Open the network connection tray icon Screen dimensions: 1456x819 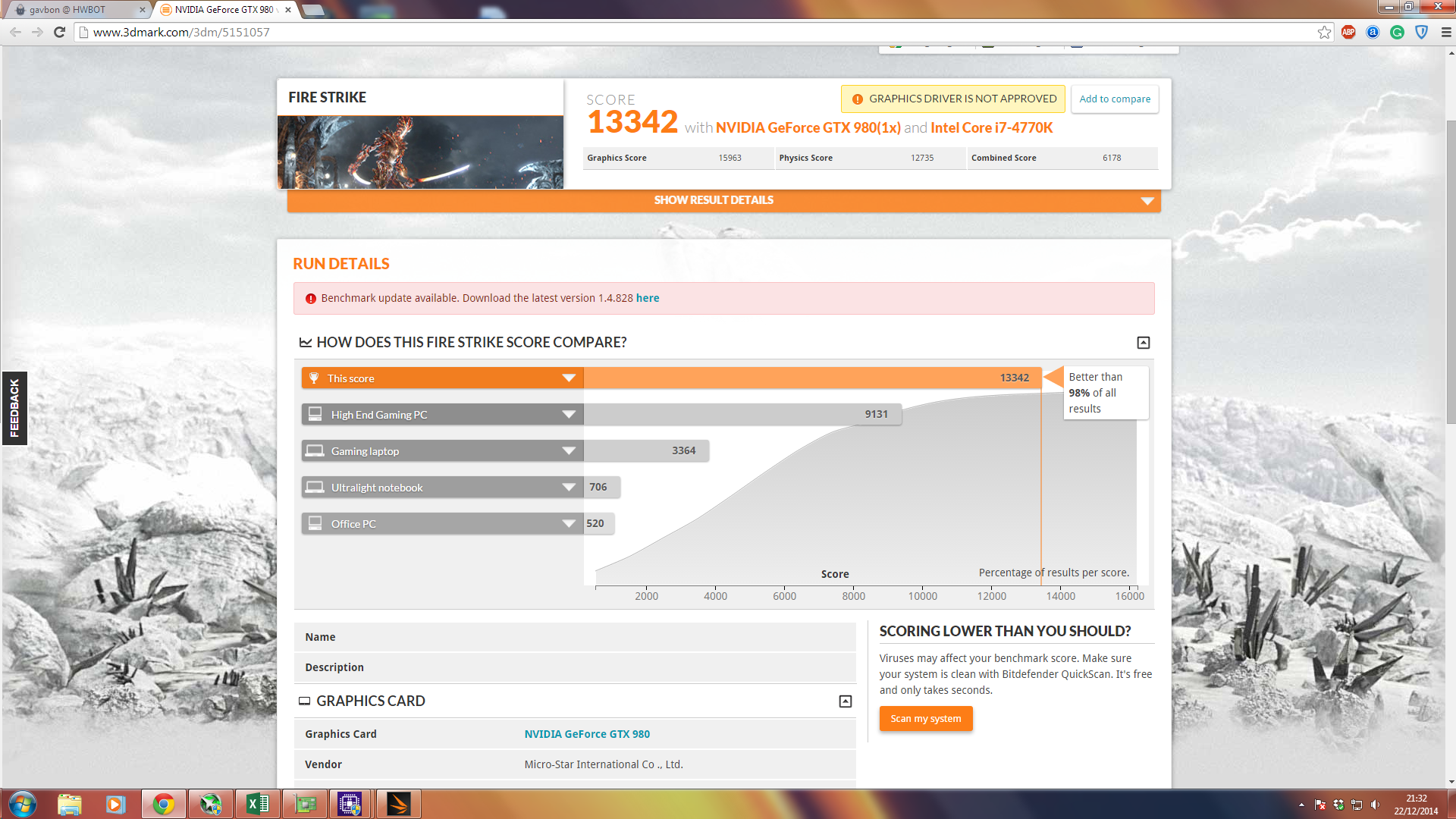1357,805
